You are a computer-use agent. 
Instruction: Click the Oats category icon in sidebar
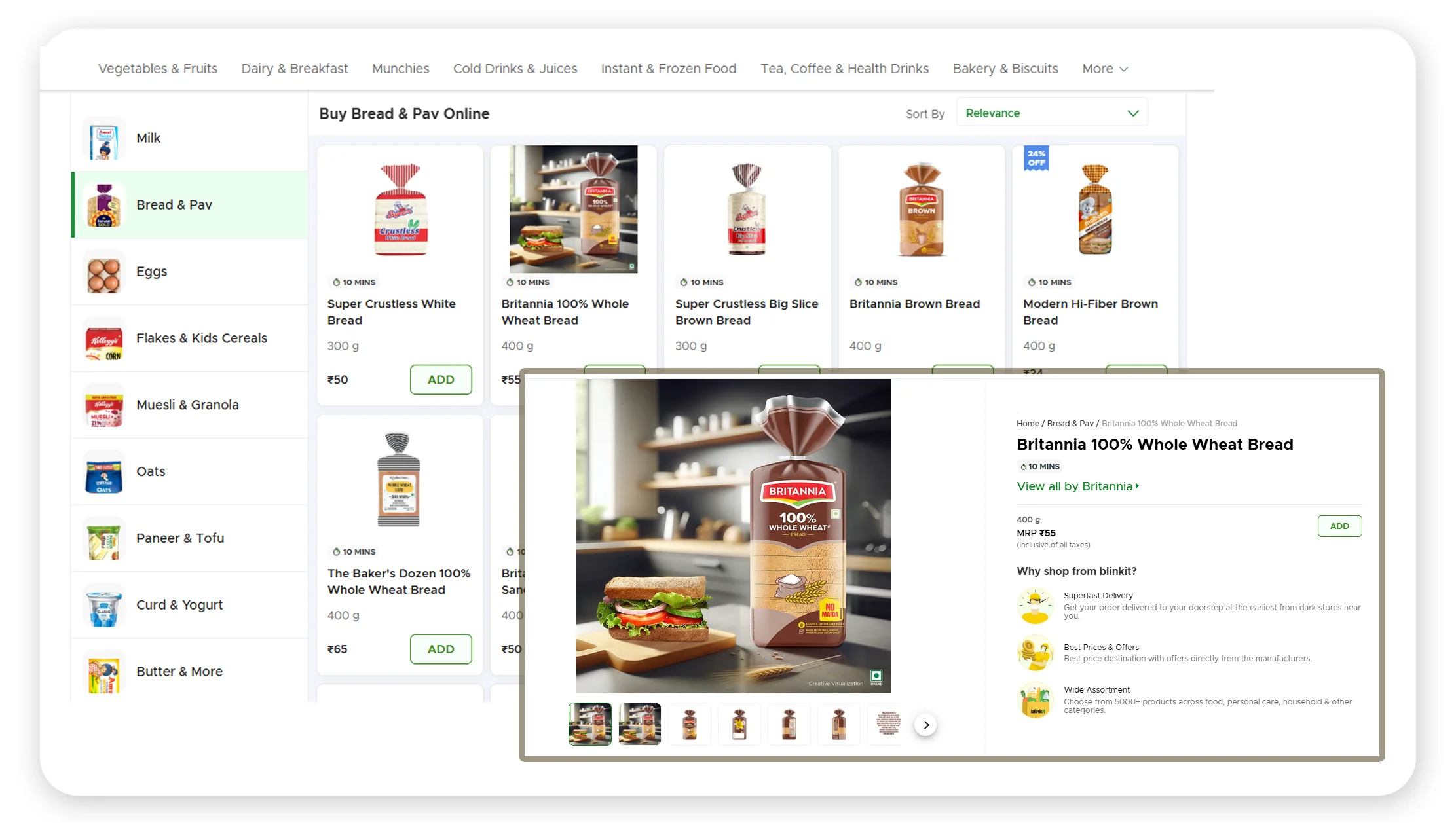point(102,472)
